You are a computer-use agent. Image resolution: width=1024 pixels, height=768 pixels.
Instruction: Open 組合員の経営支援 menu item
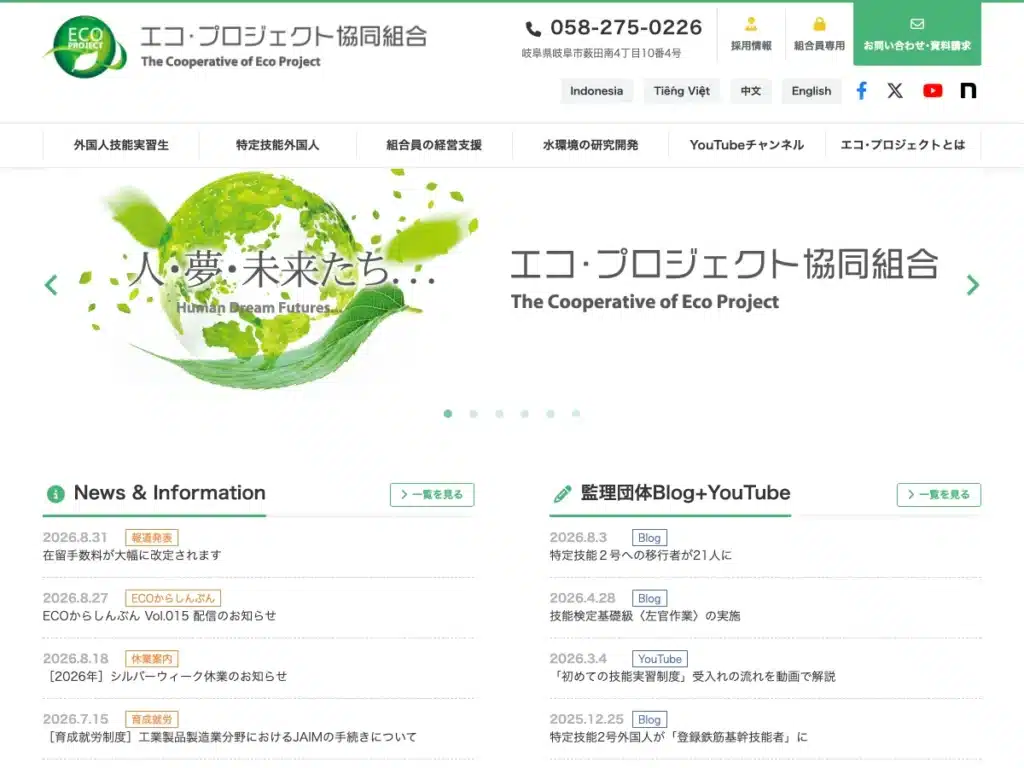[x=434, y=145]
